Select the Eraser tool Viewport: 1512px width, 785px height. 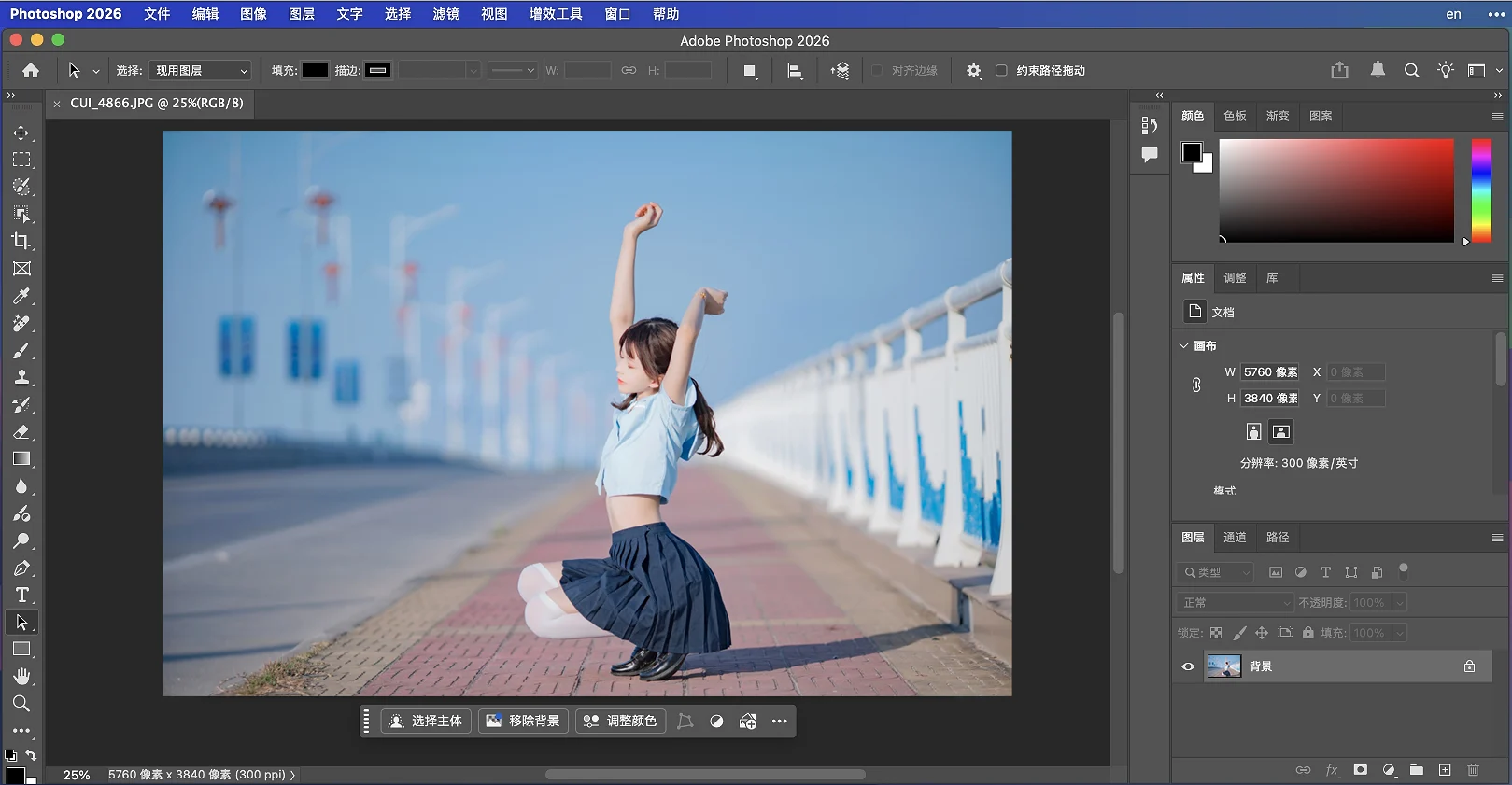[21, 432]
